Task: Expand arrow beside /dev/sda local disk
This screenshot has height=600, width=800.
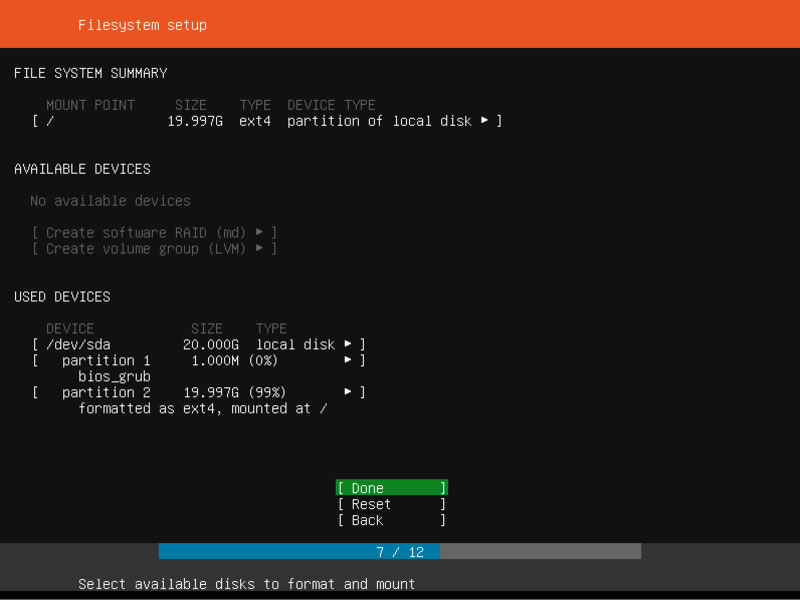Action: [x=347, y=344]
